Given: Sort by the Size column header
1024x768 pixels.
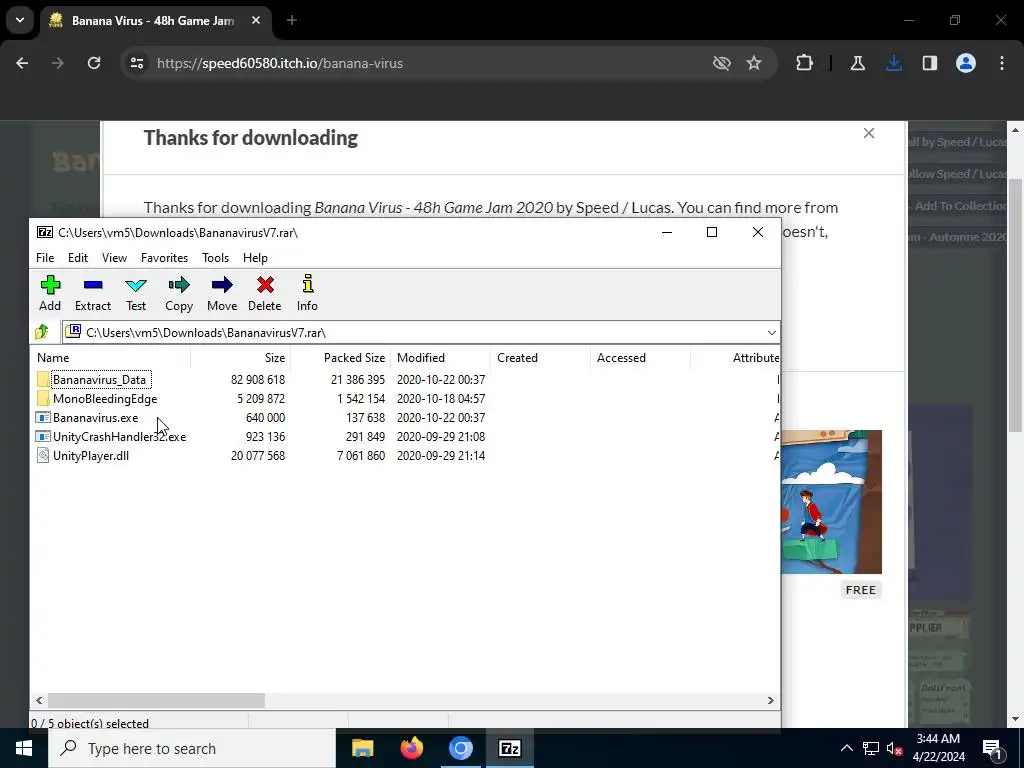Looking at the screenshot, I should [240, 358].
